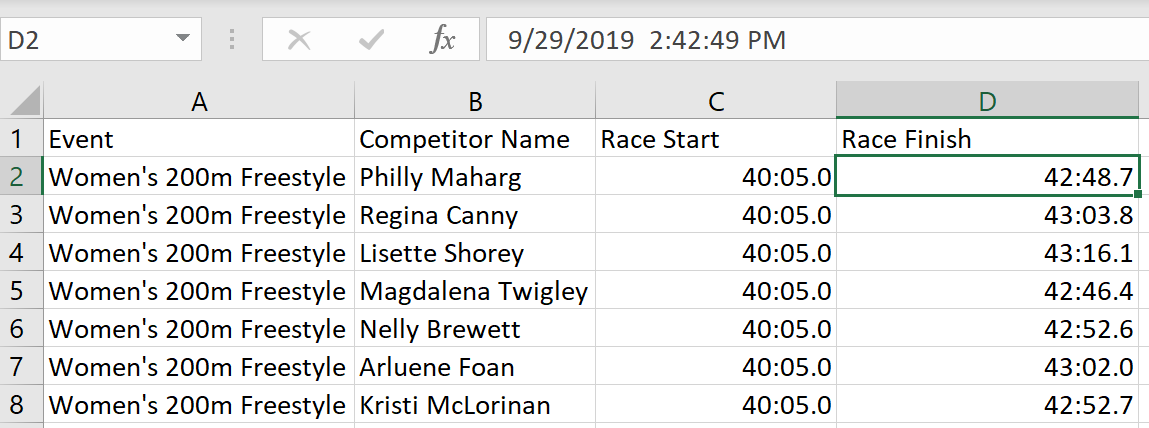Select column C header

point(716,100)
